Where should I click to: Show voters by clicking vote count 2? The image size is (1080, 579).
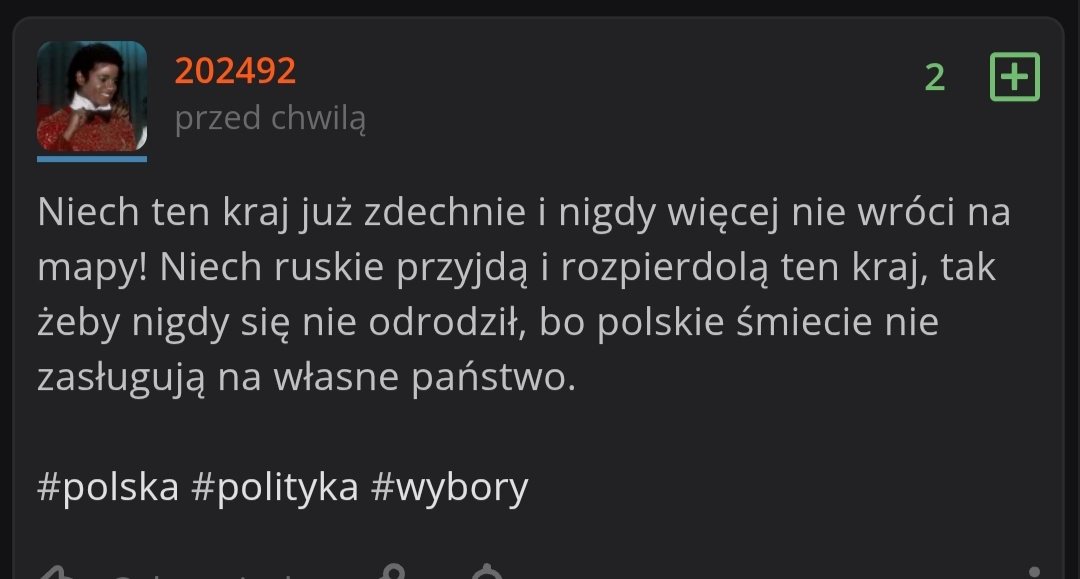(x=935, y=77)
